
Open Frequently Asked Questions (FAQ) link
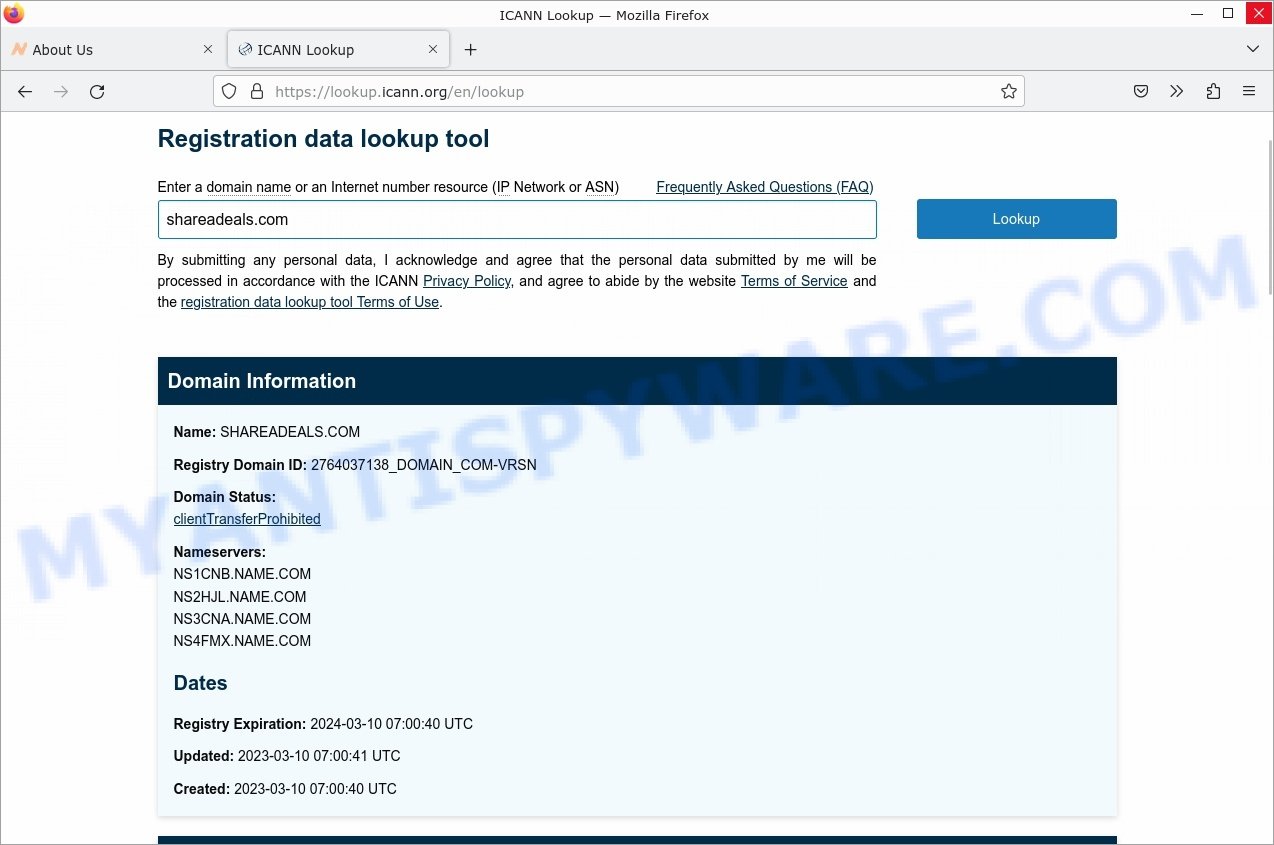click(x=765, y=187)
